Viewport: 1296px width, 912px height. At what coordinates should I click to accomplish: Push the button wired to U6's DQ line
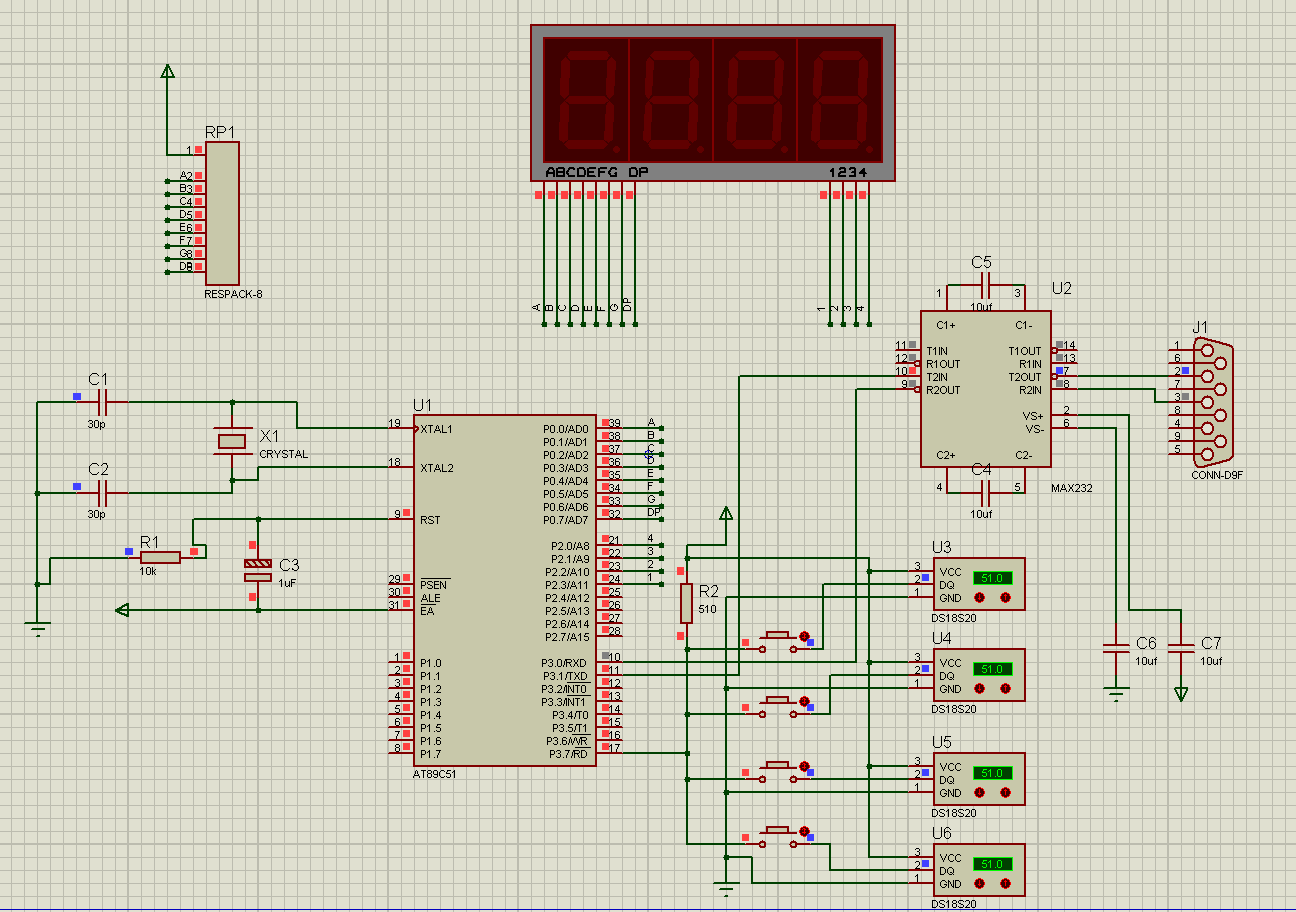click(x=779, y=836)
